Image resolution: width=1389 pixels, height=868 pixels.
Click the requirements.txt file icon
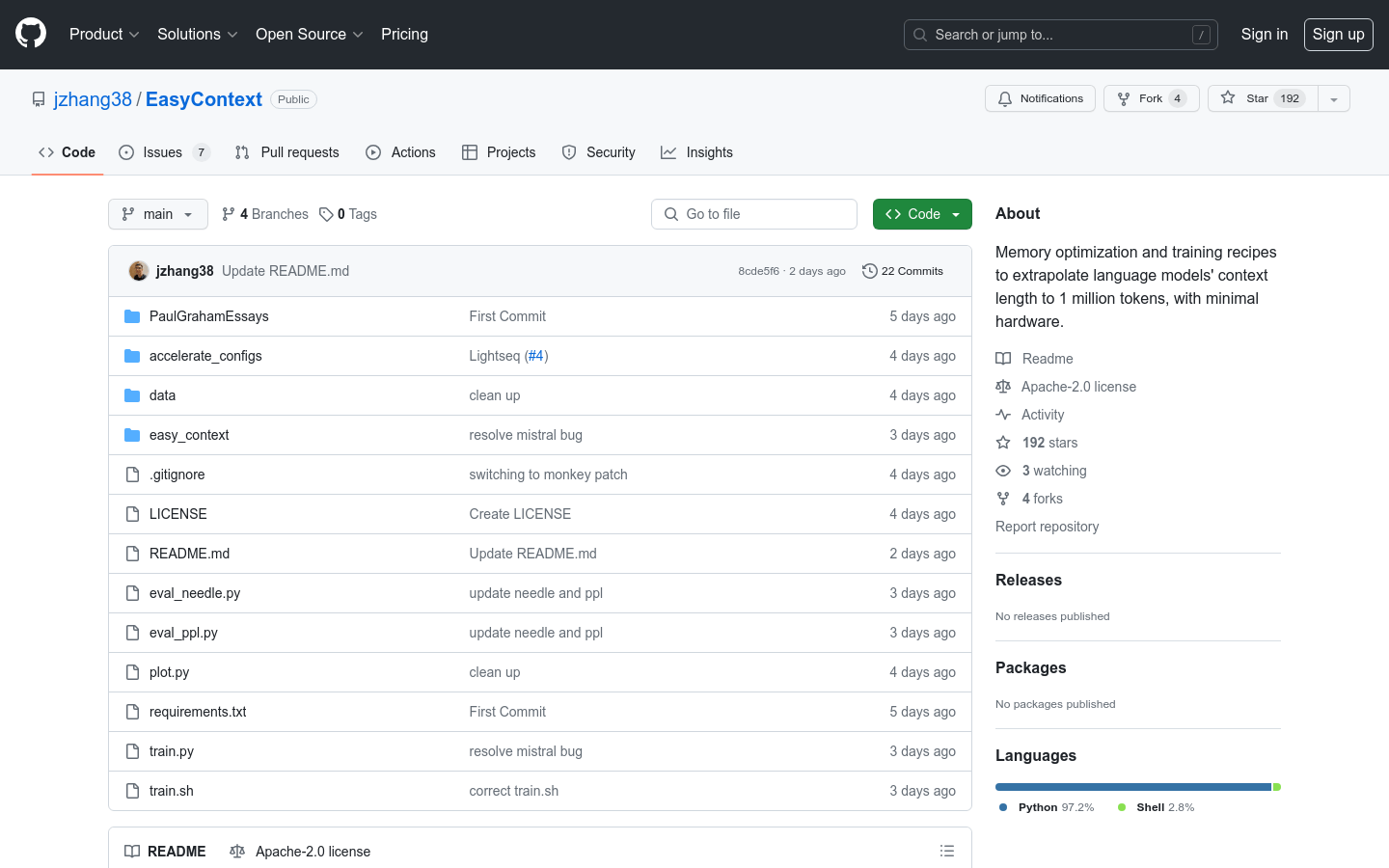(132, 712)
